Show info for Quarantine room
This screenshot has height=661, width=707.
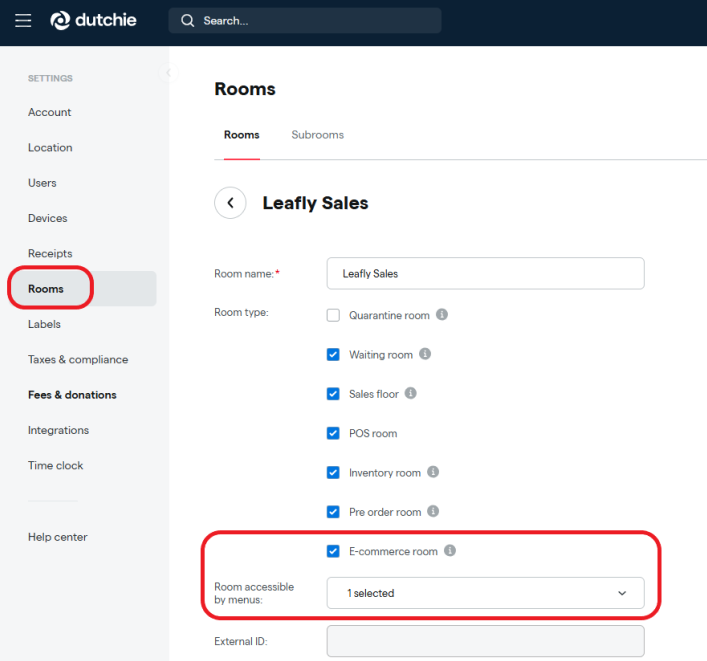[442, 314]
